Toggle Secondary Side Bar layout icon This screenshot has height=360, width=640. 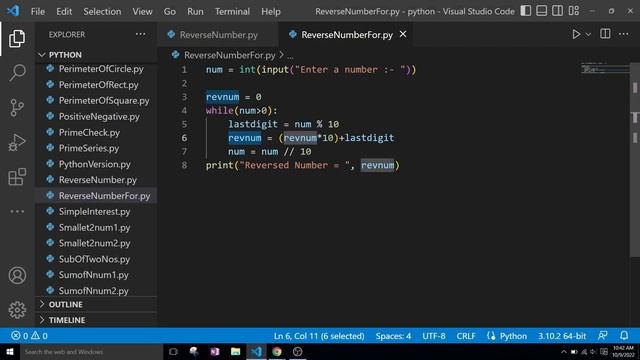click(x=558, y=11)
